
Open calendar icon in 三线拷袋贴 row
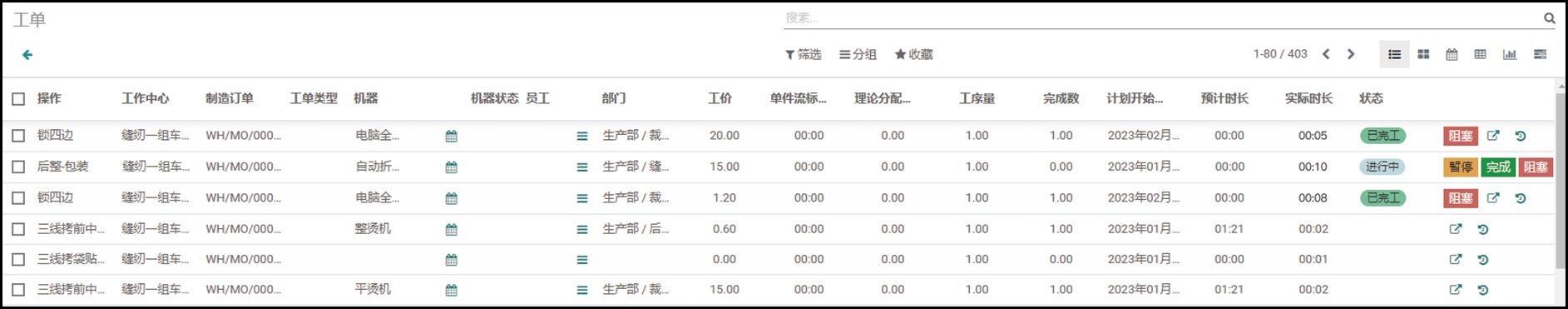pyautogui.click(x=452, y=260)
